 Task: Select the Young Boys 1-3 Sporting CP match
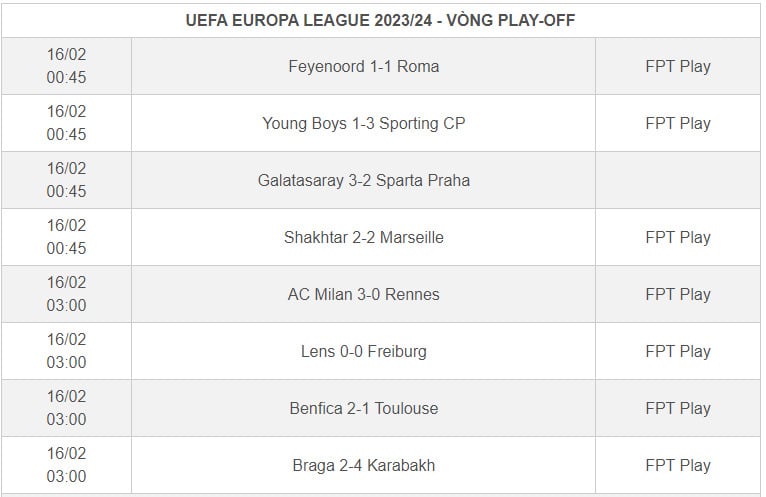pos(363,124)
